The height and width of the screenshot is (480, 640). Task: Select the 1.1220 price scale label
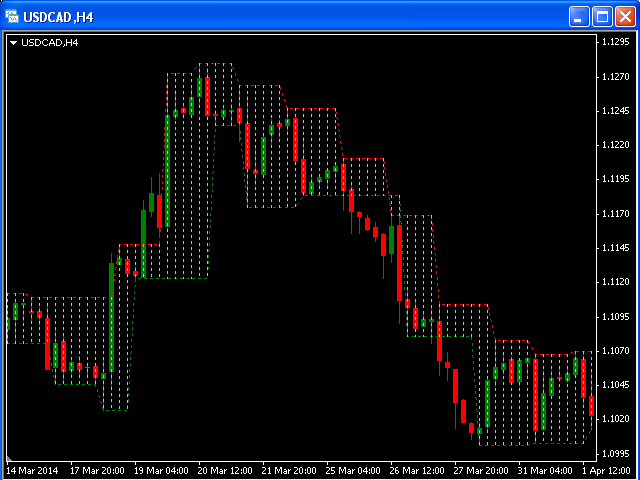616,145
